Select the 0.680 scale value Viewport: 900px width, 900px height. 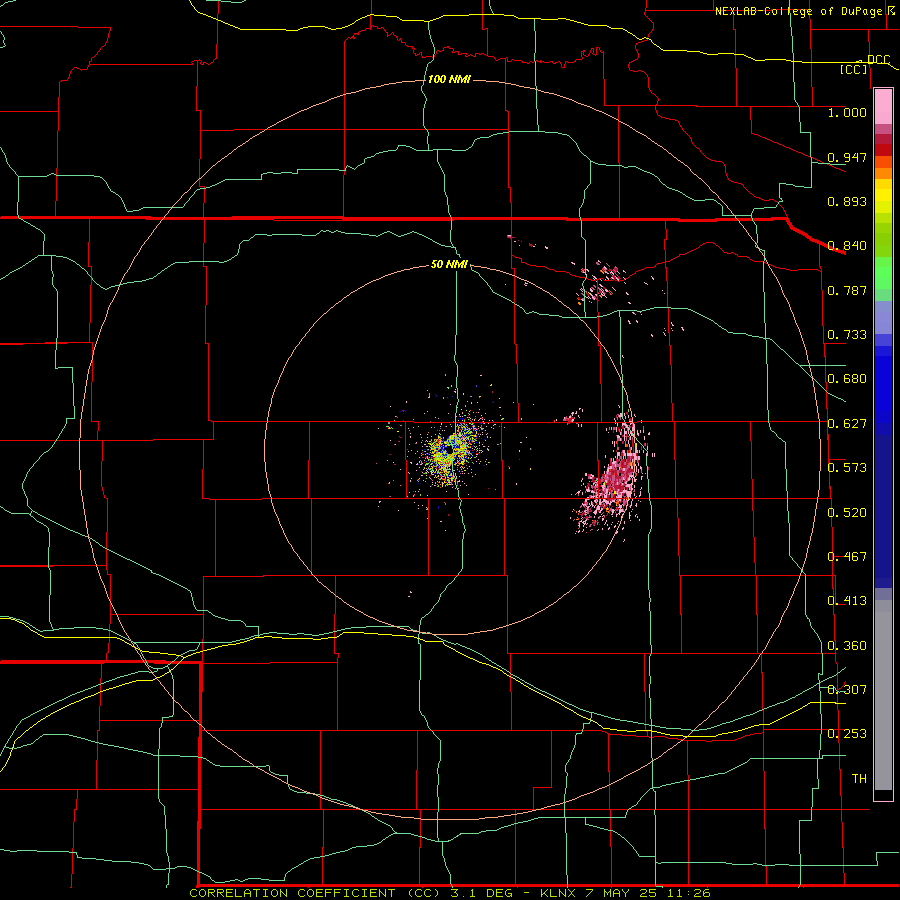point(847,379)
